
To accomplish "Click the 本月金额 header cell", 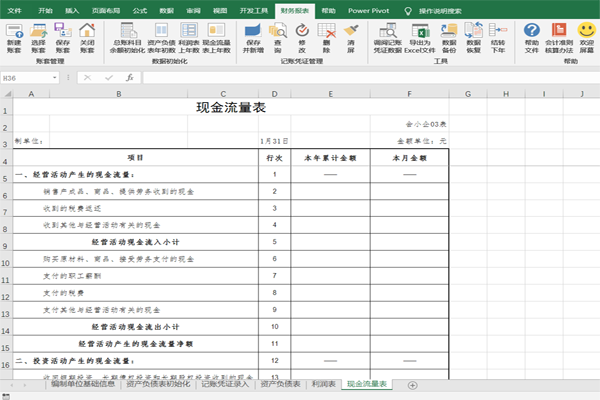I will tap(409, 158).
